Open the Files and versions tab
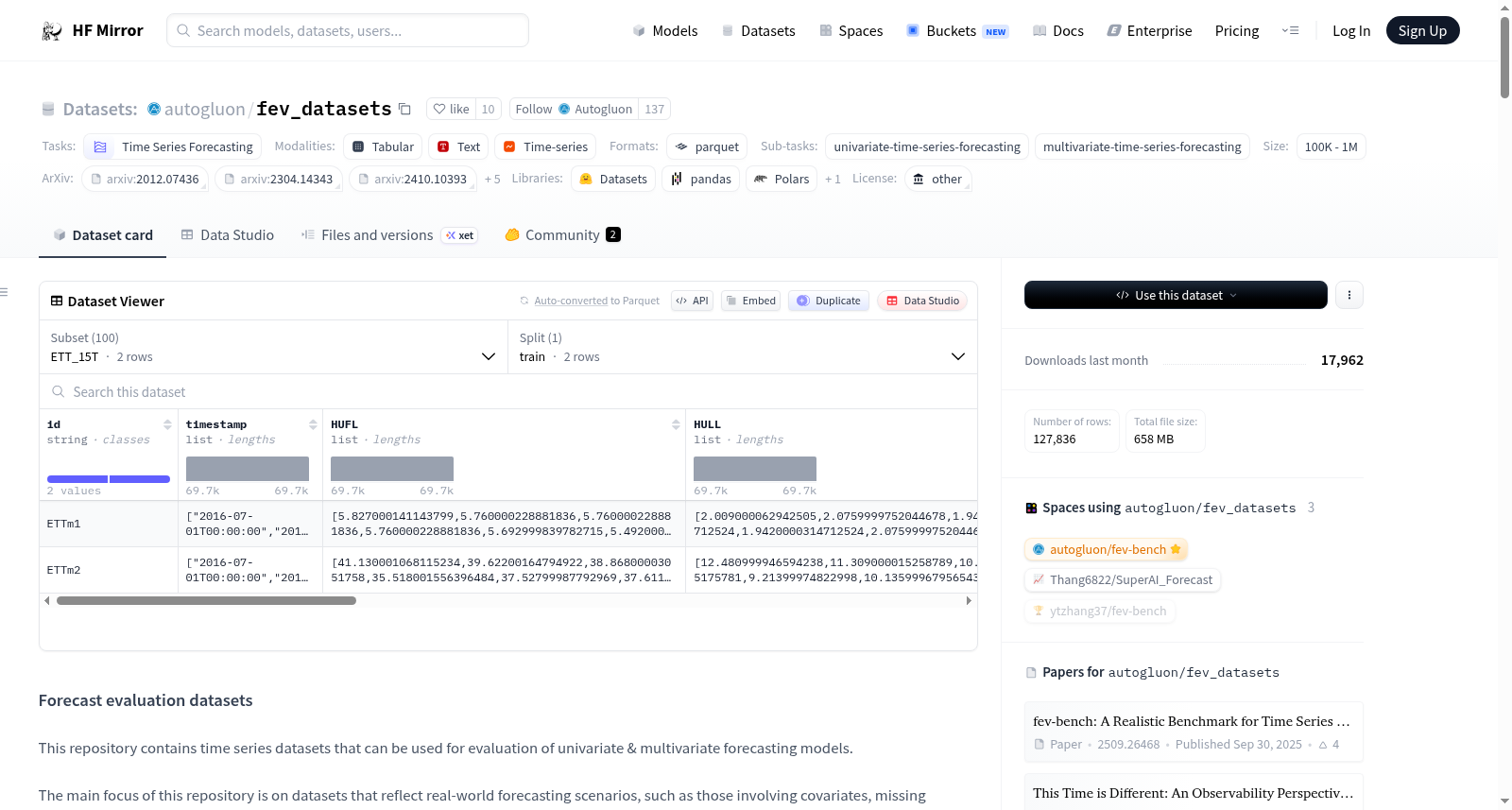The image size is (1512, 810). click(x=388, y=235)
